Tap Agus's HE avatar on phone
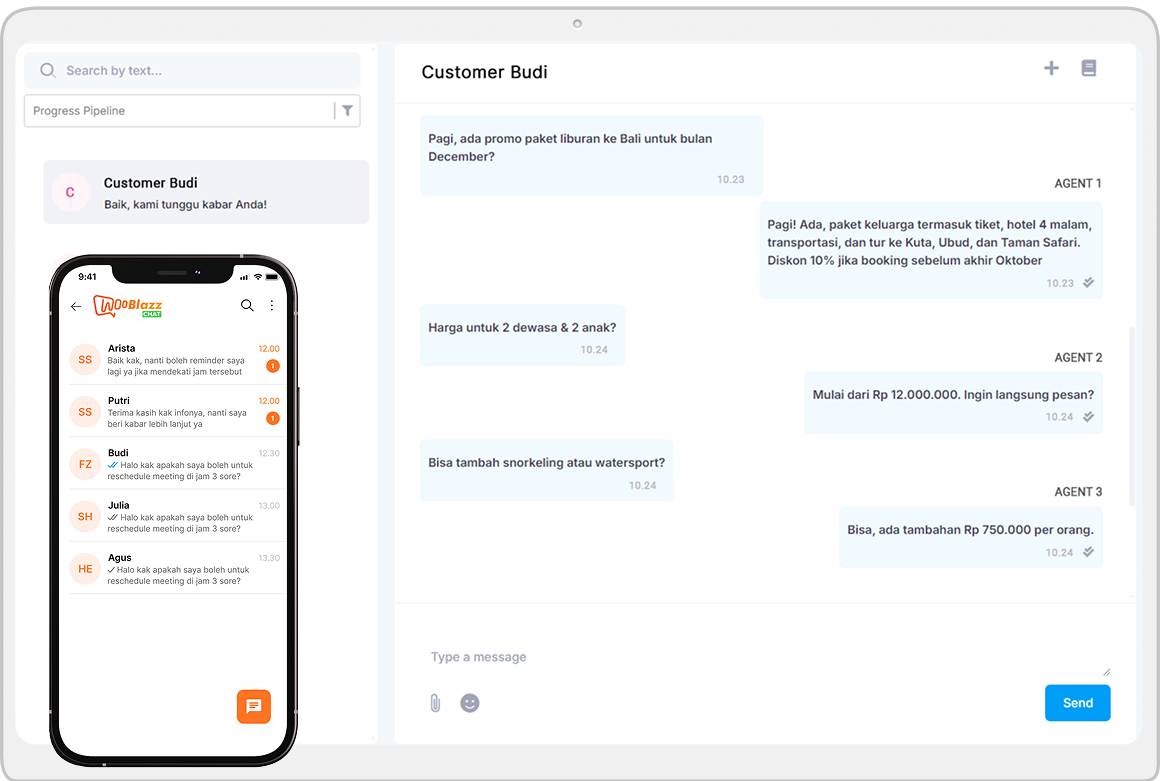 [85, 569]
